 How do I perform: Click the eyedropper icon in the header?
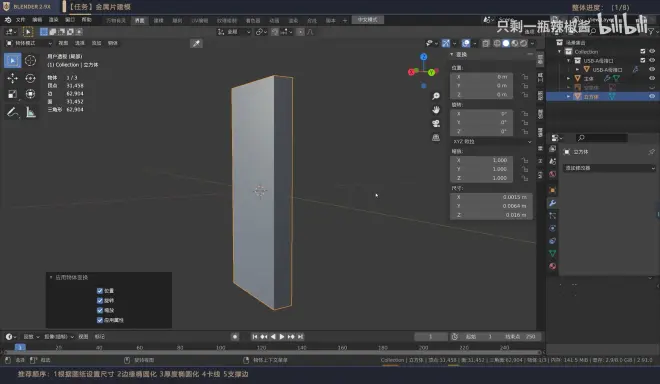pos(196,43)
